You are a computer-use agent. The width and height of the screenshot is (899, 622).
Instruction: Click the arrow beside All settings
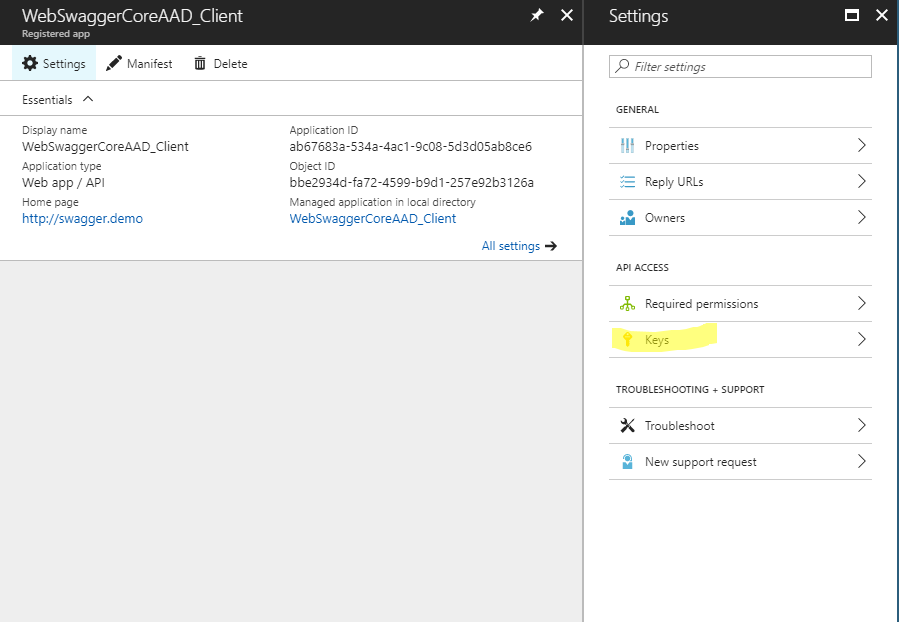click(x=551, y=246)
